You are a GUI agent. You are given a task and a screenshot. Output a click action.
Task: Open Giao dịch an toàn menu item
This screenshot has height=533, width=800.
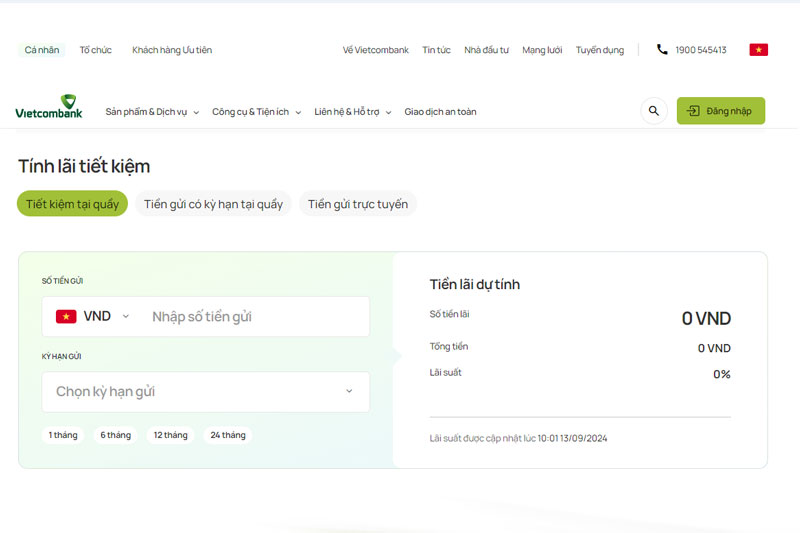[440, 112]
